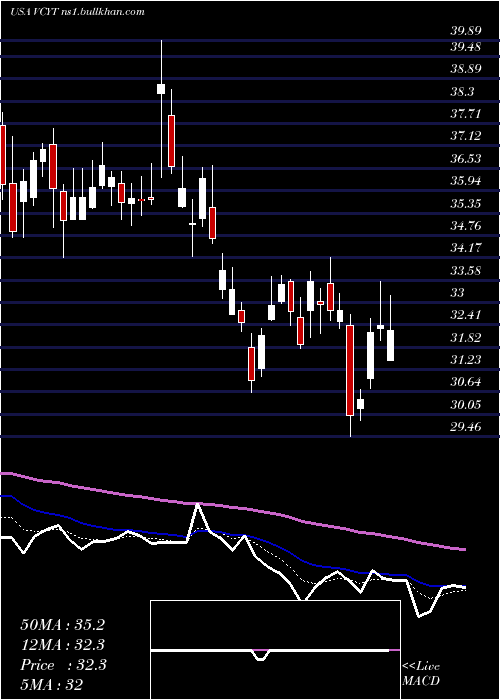
Task: Click the 38.89 price axis label
Action: [465, 69]
